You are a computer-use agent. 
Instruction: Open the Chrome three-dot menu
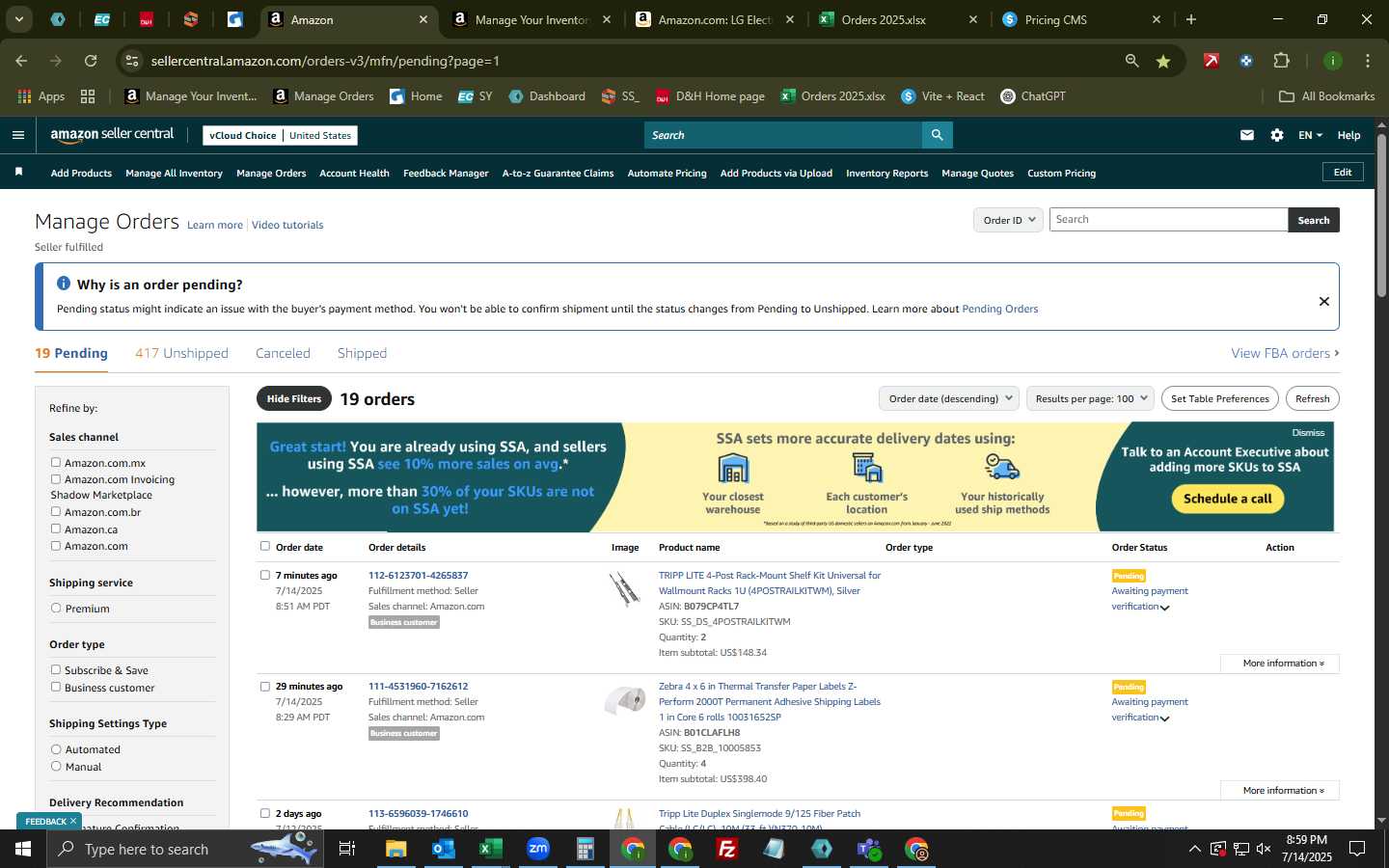click(1368, 61)
